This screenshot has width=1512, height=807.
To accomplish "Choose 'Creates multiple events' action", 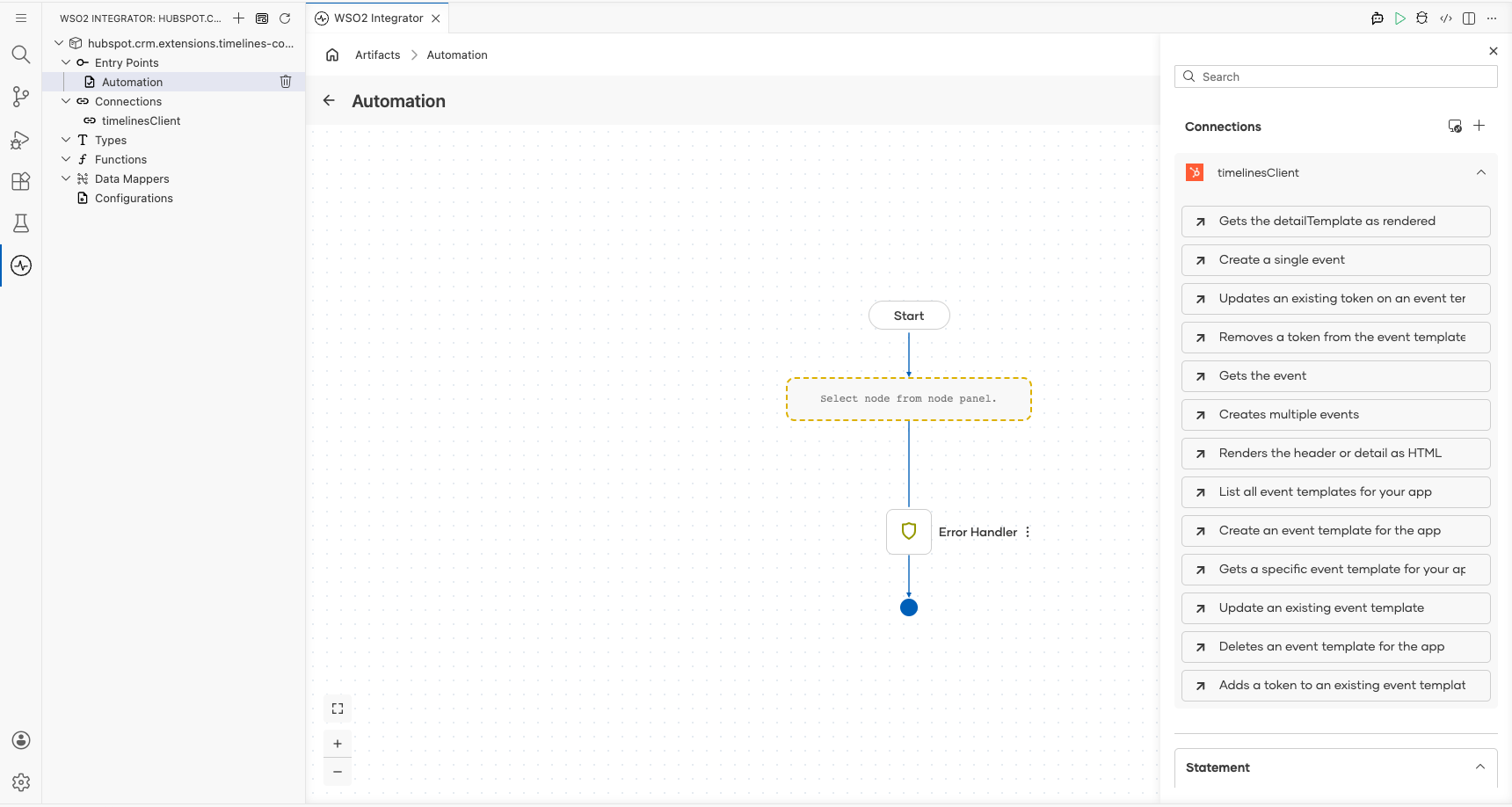I will pyautogui.click(x=1336, y=415).
